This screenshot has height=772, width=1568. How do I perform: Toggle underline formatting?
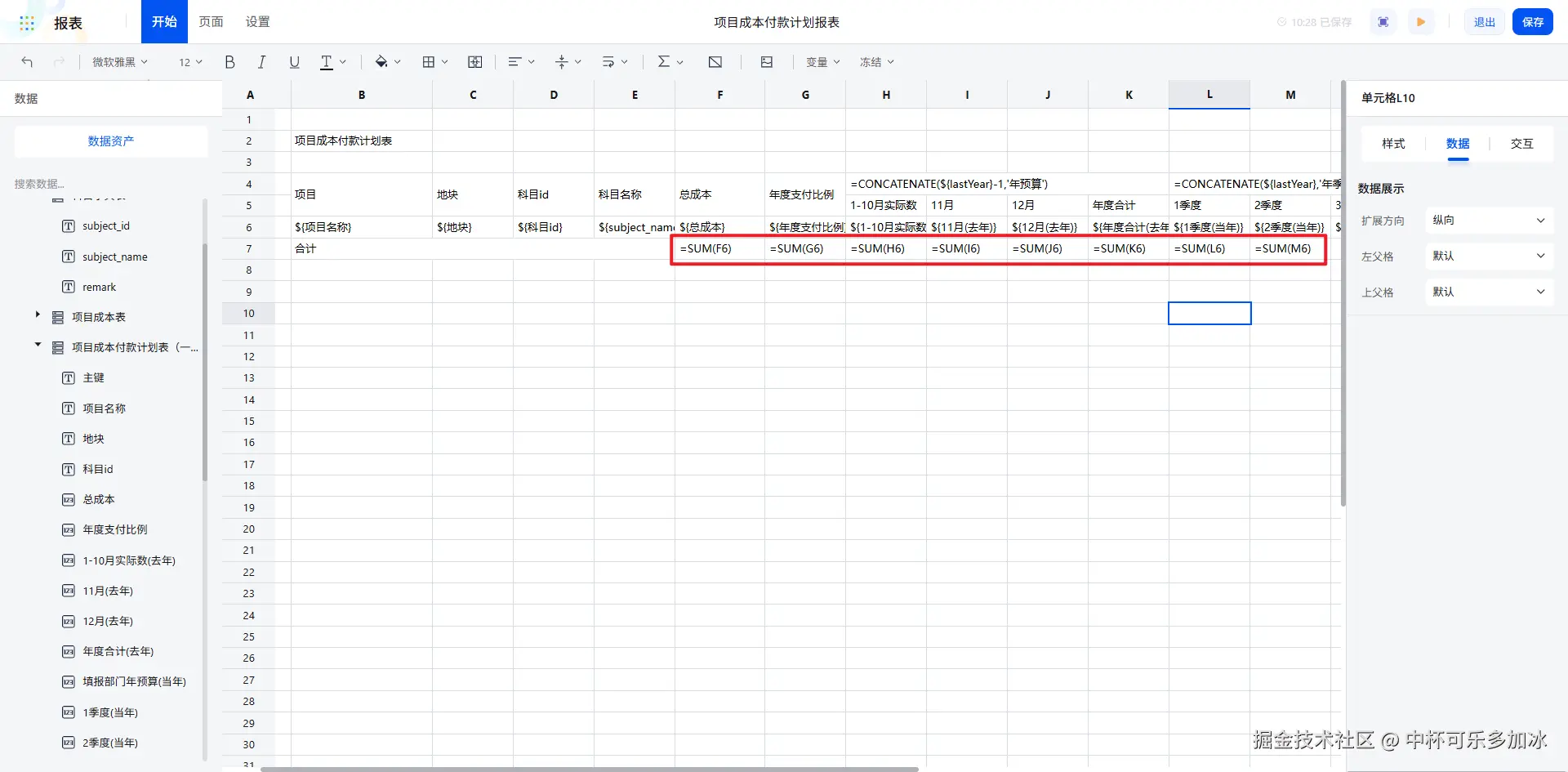[x=294, y=62]
